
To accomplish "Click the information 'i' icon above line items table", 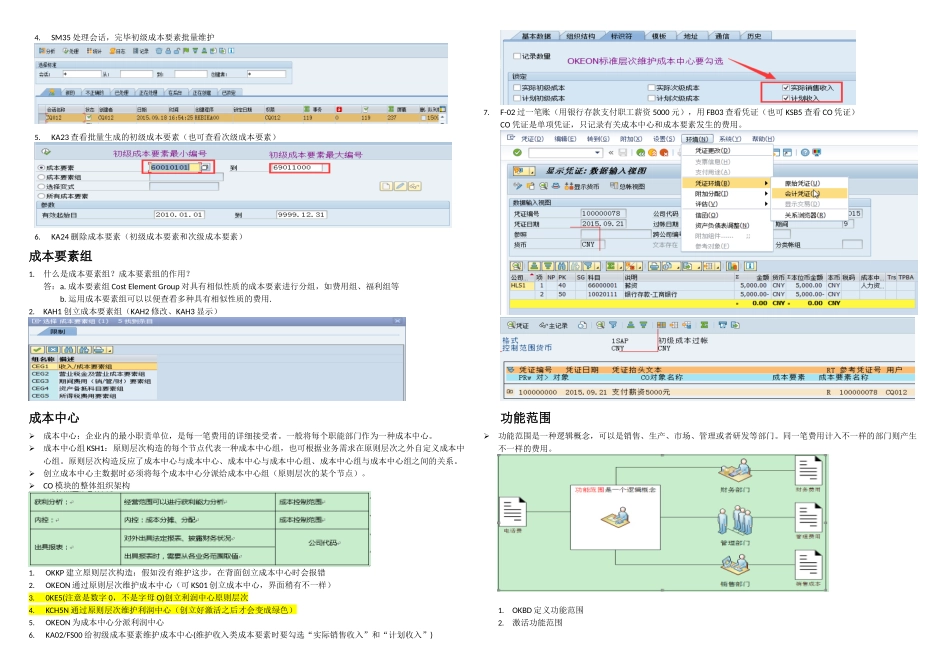I will point(749,266).
